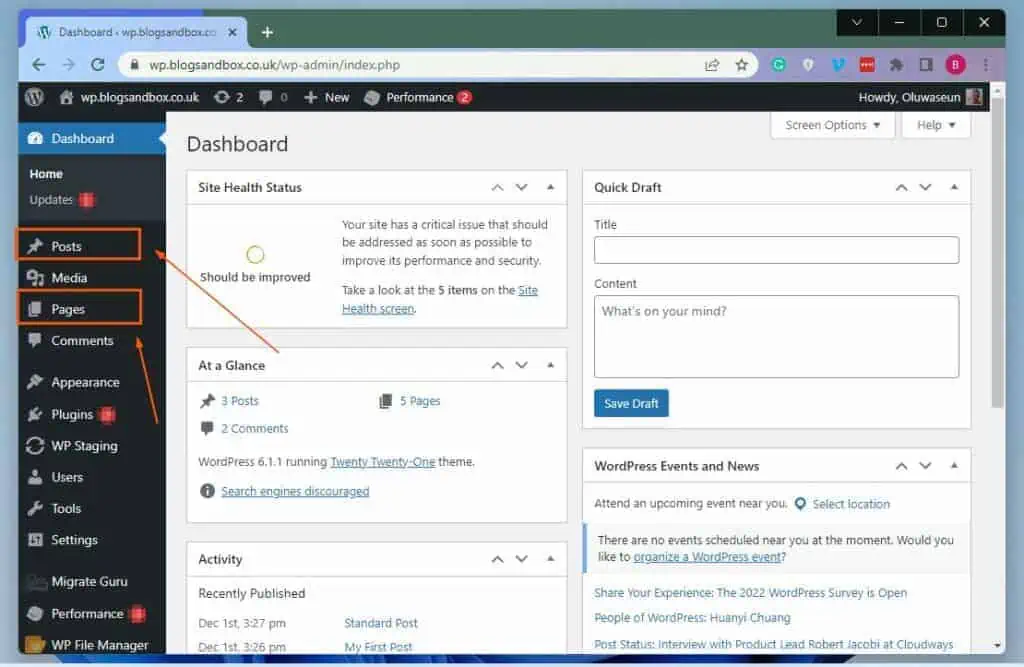Click the Pages icon in the sidebar
The height and width of the screenshot is (667, 1024).
point(37,307)
